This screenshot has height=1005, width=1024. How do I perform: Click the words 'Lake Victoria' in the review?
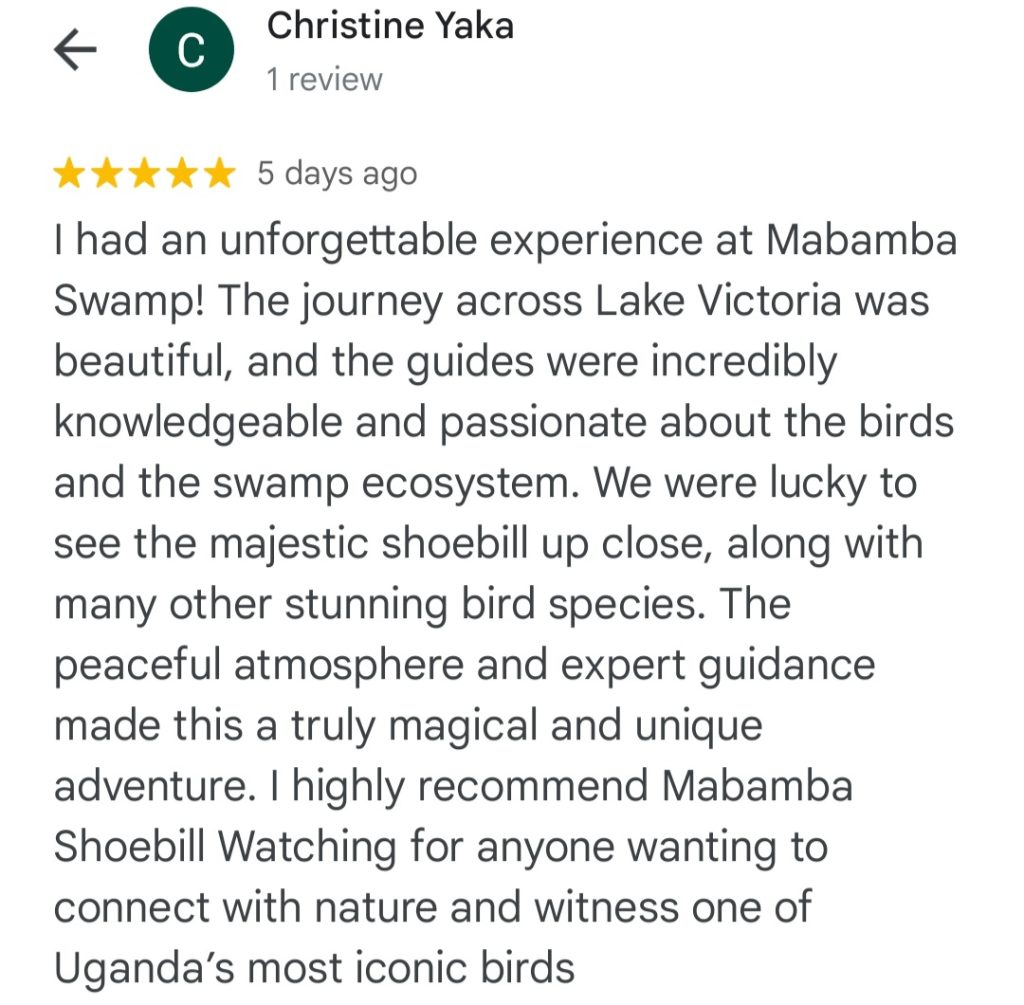(717, 301)
